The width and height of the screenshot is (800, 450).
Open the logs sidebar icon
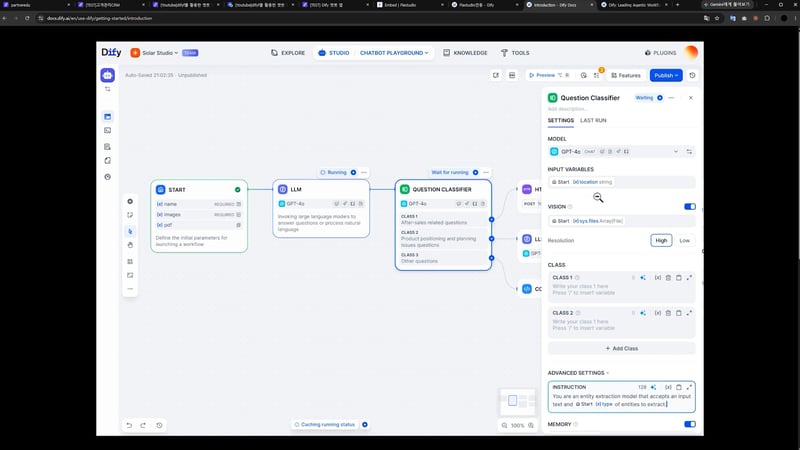coord(108,147)
